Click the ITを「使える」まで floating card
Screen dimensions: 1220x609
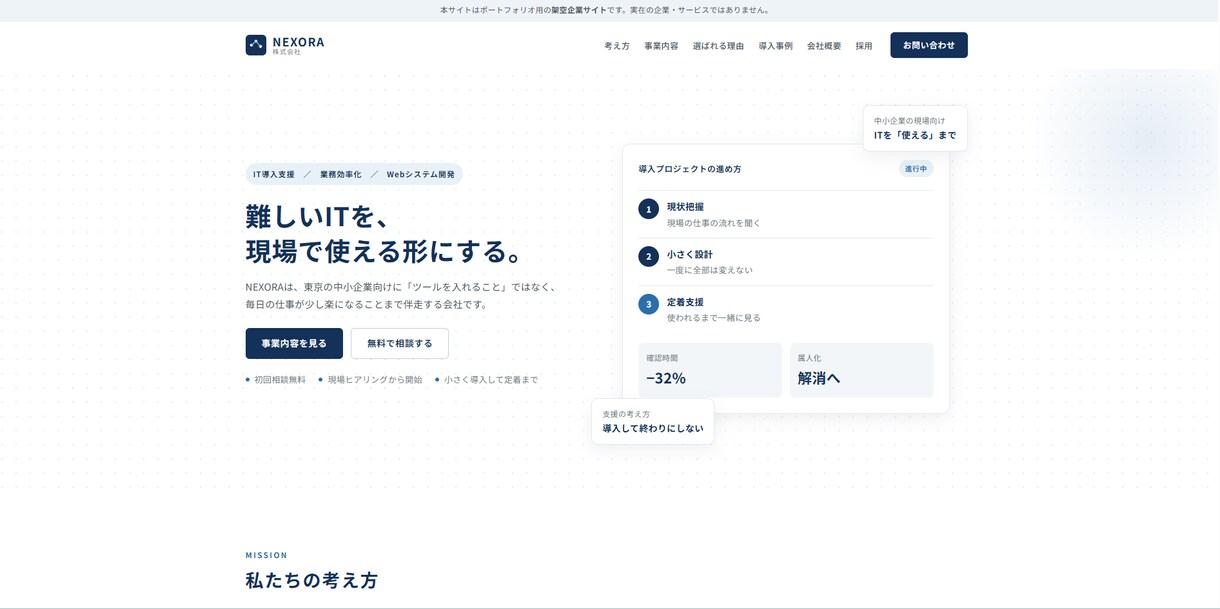[x=915, y=128]
